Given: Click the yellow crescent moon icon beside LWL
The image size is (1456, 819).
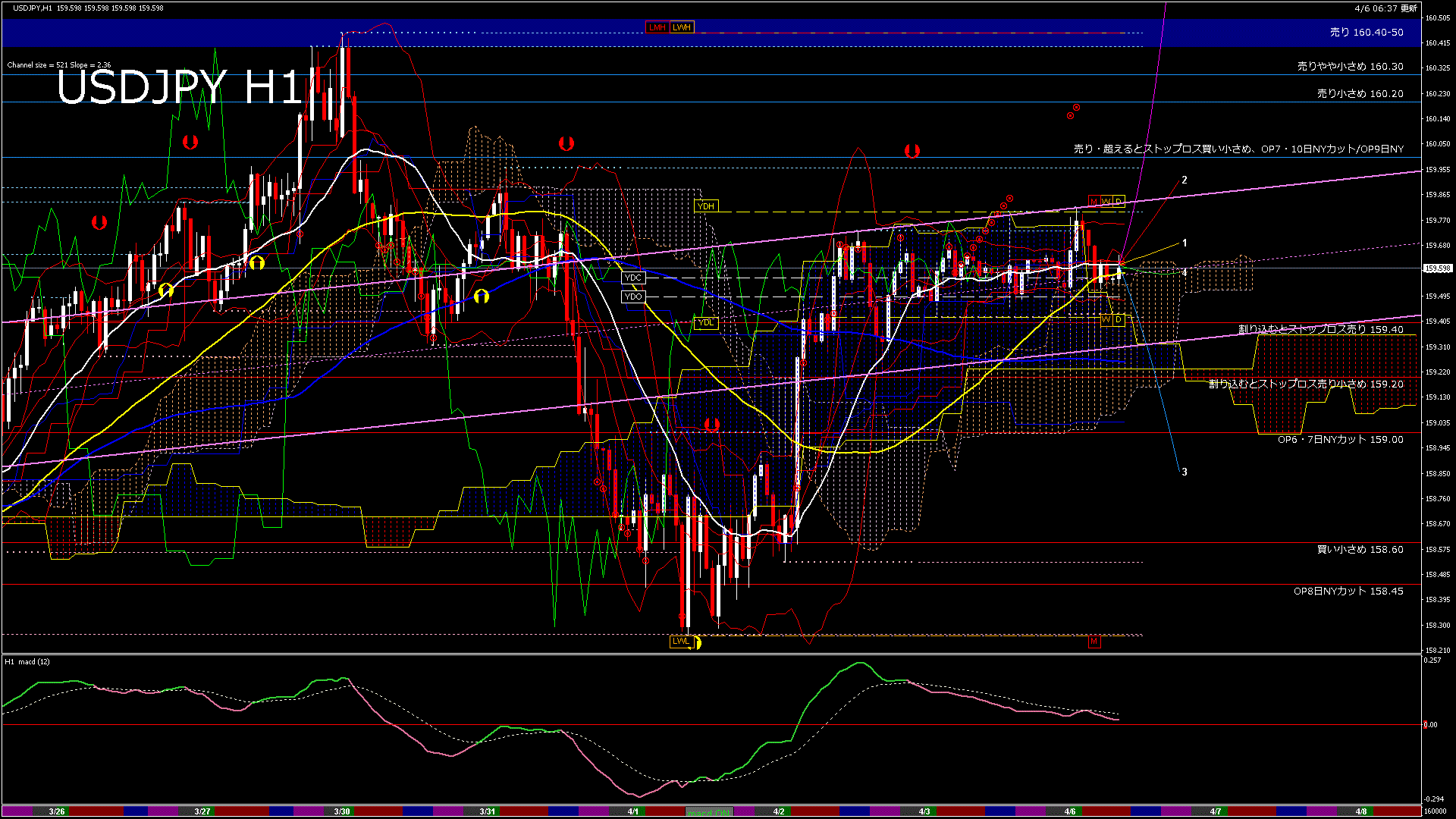Looking at the screenshot, I should click(x=697, y=642).
